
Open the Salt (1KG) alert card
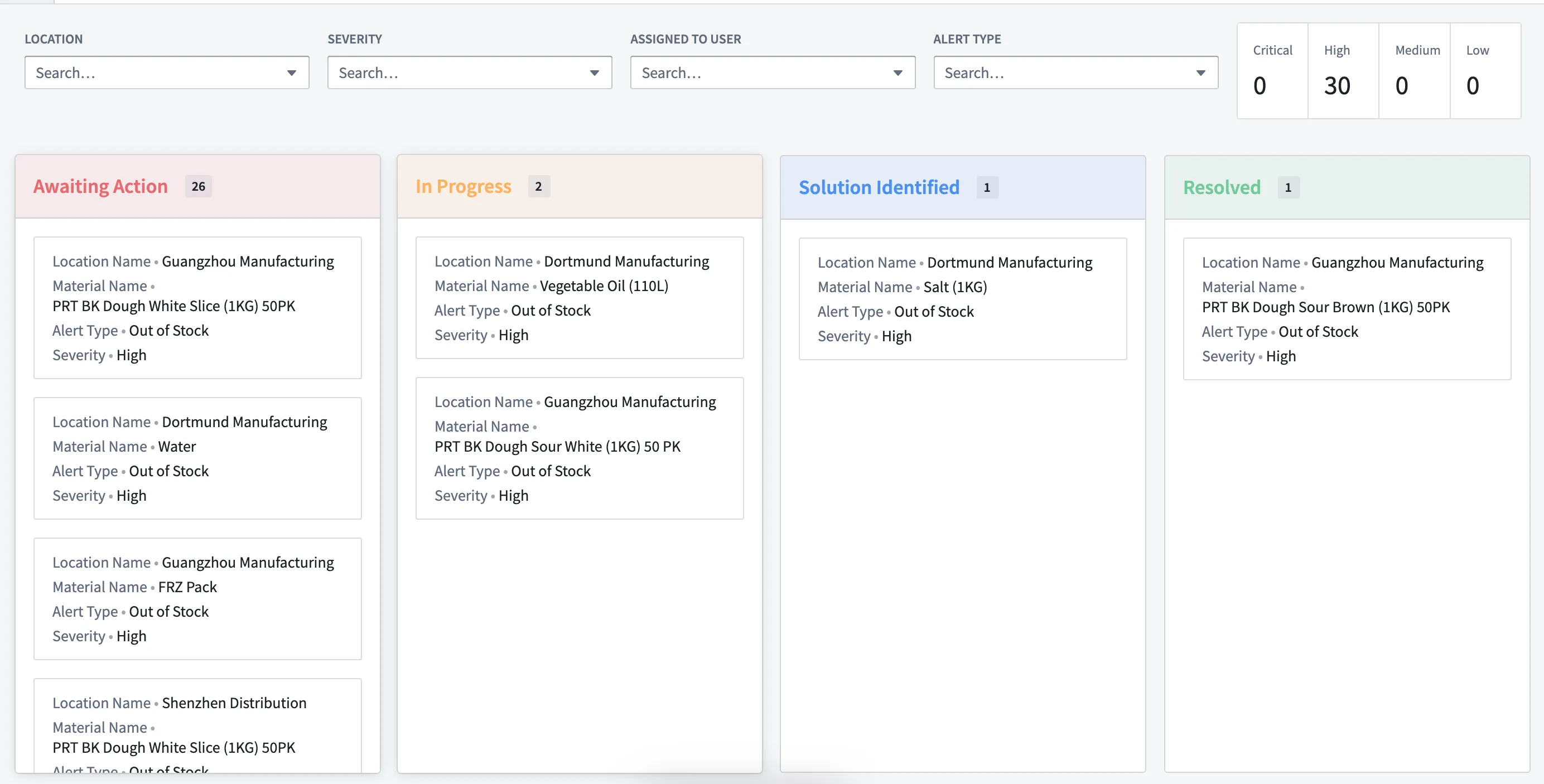(962, 299)
